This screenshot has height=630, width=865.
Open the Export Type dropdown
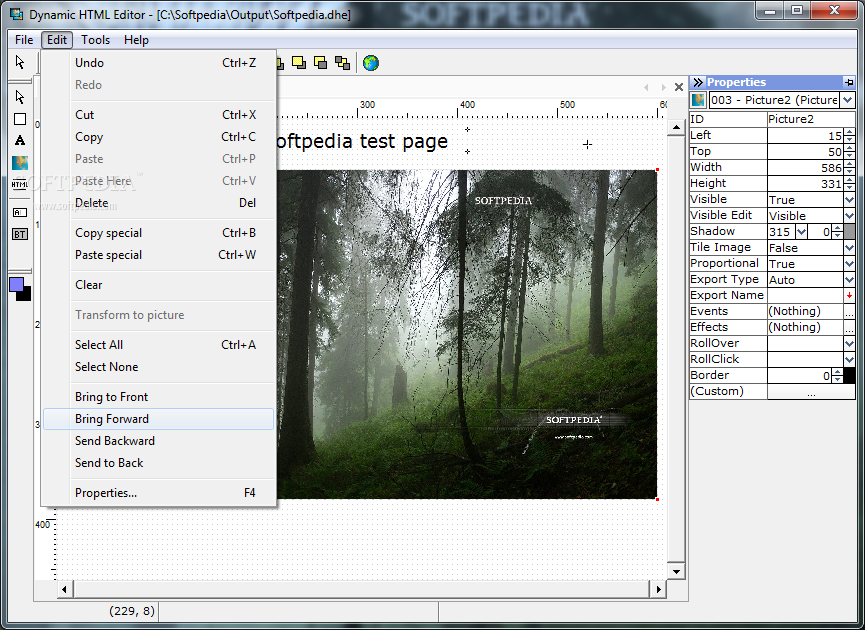click(x=850, y=280)
